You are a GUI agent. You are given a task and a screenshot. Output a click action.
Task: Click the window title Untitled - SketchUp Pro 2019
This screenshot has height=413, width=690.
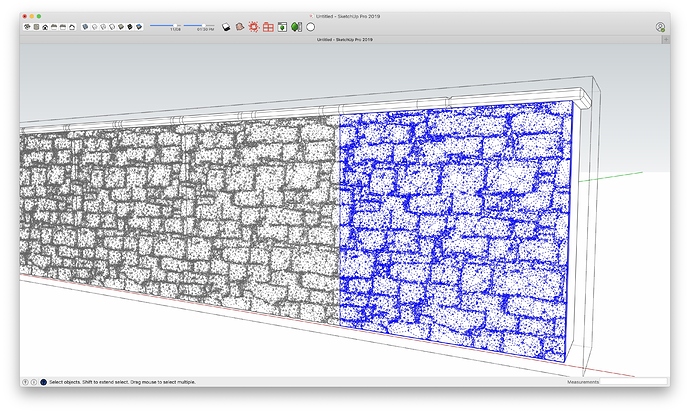(348, 16)
